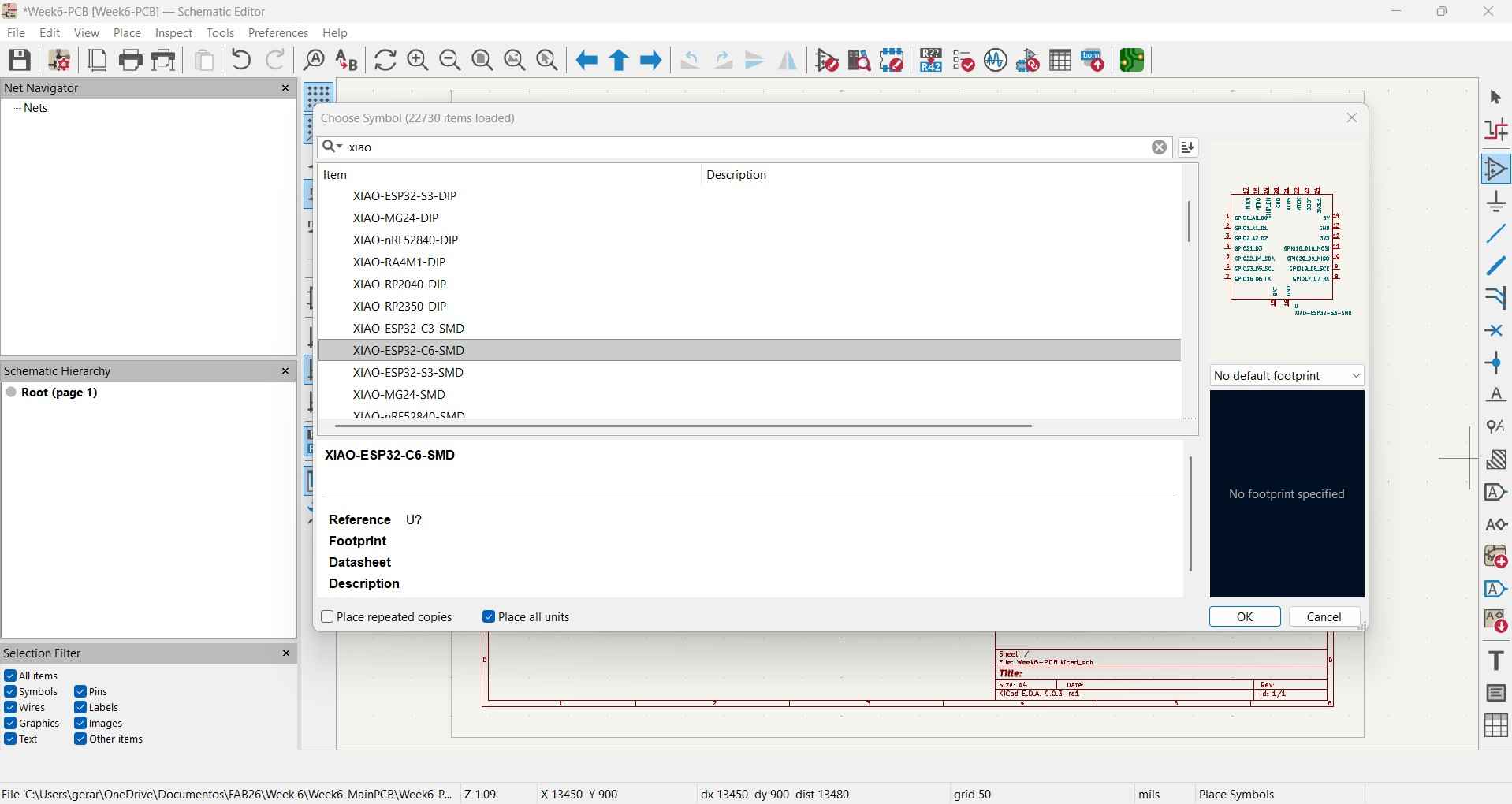Click the Zoom in icon
The image size is (1512, 804).
tap(418, 61)
